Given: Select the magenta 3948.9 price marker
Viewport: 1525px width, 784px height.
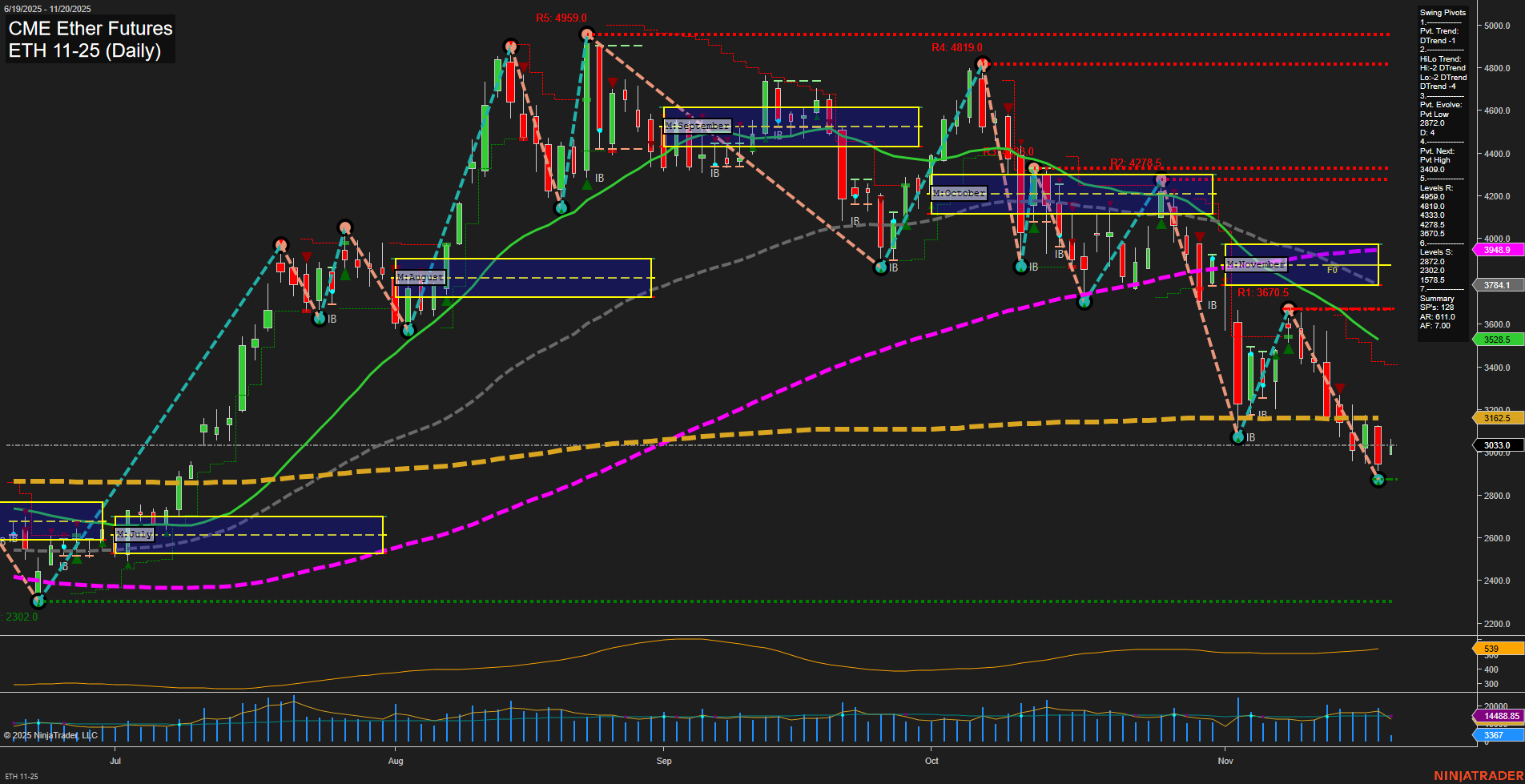Looking at the screenshot, I should (1496, 250).
